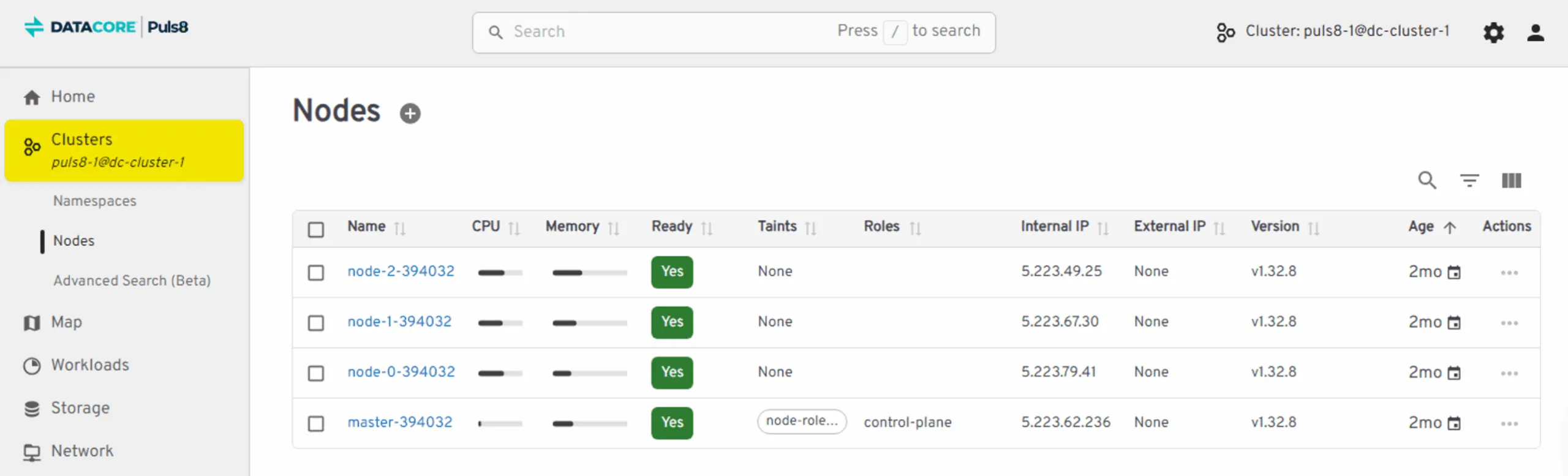1568x476 pixels.
Task: Click the calendar icon in node-2-394032 row
Action: tap(1453, 273)
